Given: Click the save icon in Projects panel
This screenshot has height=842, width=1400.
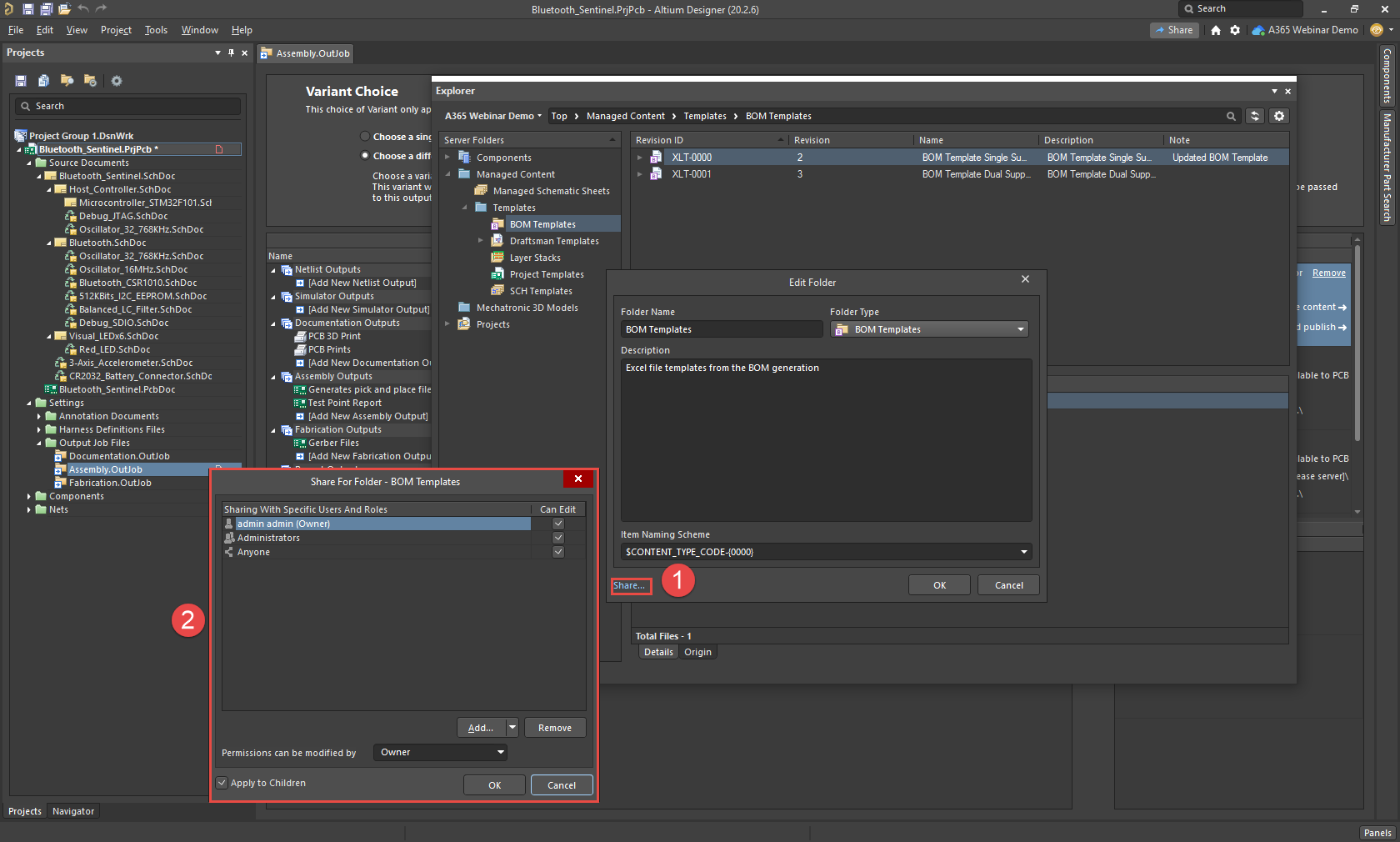Looking at the screenshot, I should point(21,81).
